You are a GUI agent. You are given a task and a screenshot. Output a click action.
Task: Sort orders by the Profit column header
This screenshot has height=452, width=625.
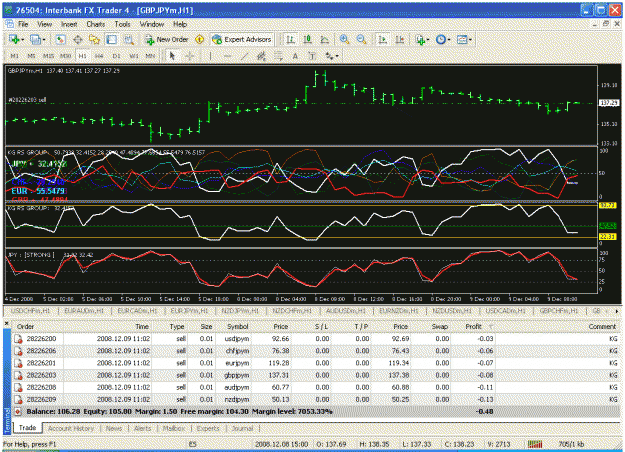(474, 327)
